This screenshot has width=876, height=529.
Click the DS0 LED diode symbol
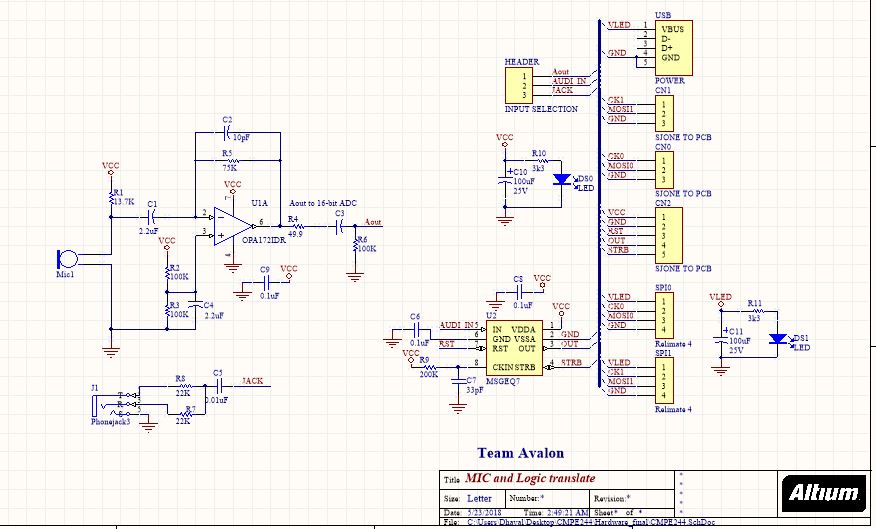561,180
